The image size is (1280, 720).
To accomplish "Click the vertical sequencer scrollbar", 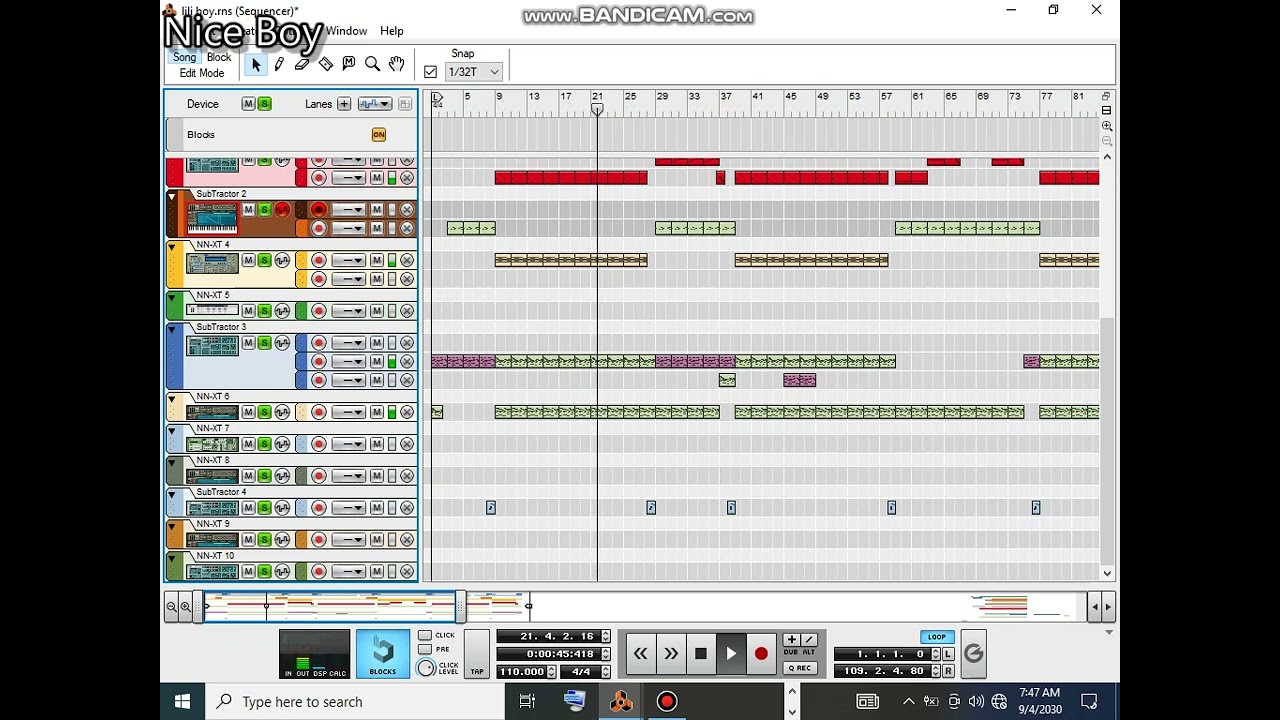I will [x=1107, y=440].
